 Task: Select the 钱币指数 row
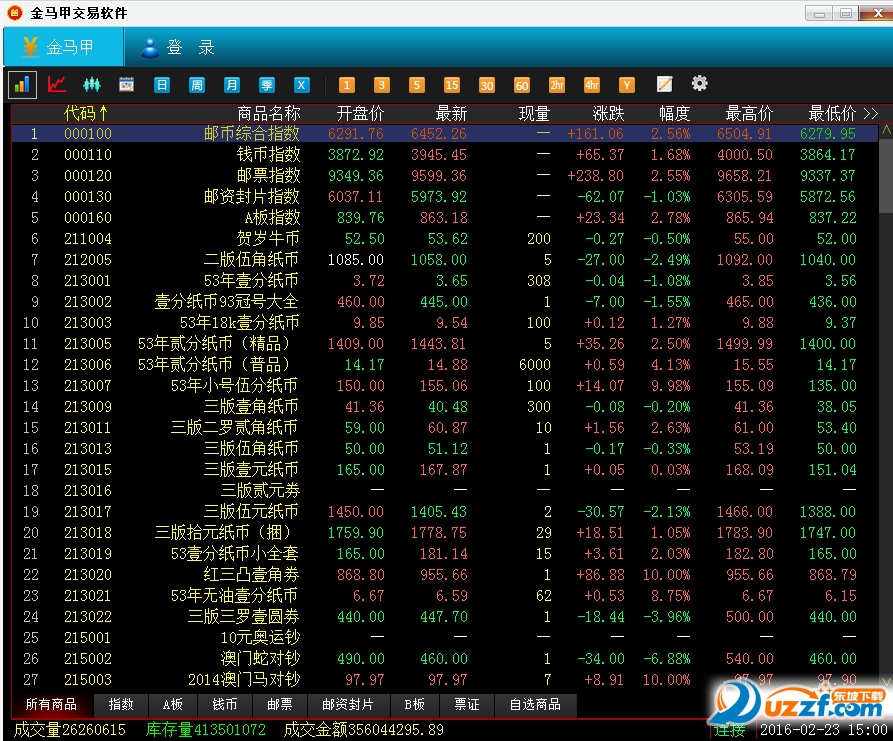click(445, 154)
